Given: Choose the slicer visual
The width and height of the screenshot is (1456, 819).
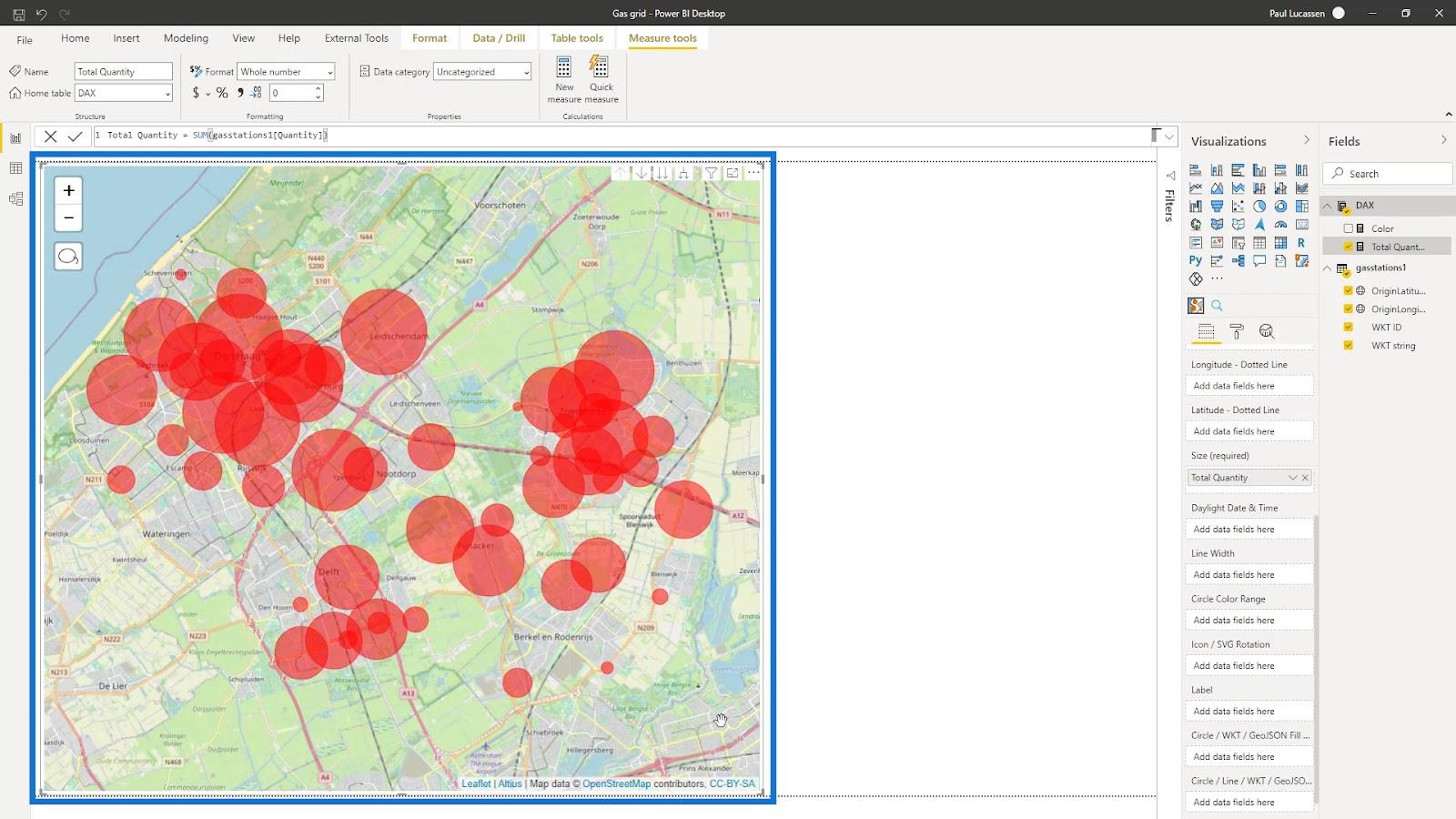Looking at the screenshot, I should [x=1239, y=243].
